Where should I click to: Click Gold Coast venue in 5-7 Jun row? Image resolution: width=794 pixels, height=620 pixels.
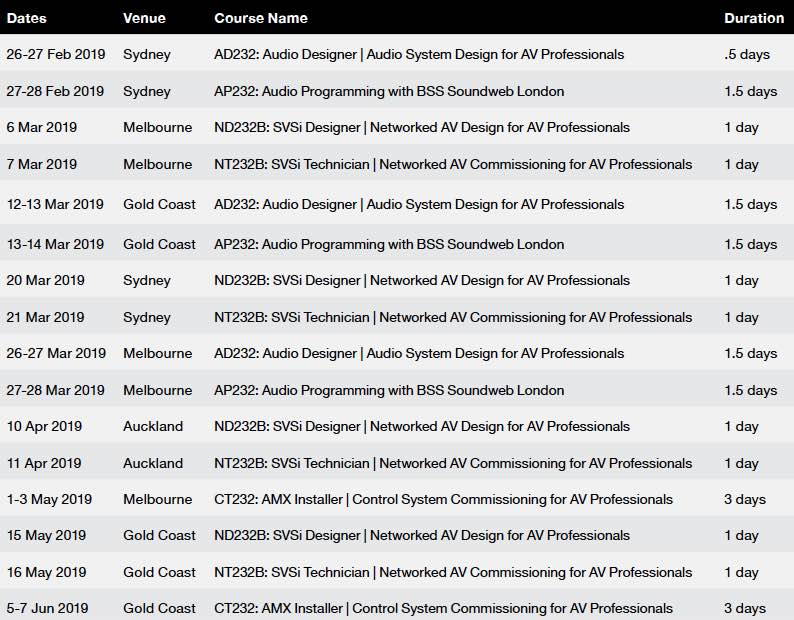159,608
